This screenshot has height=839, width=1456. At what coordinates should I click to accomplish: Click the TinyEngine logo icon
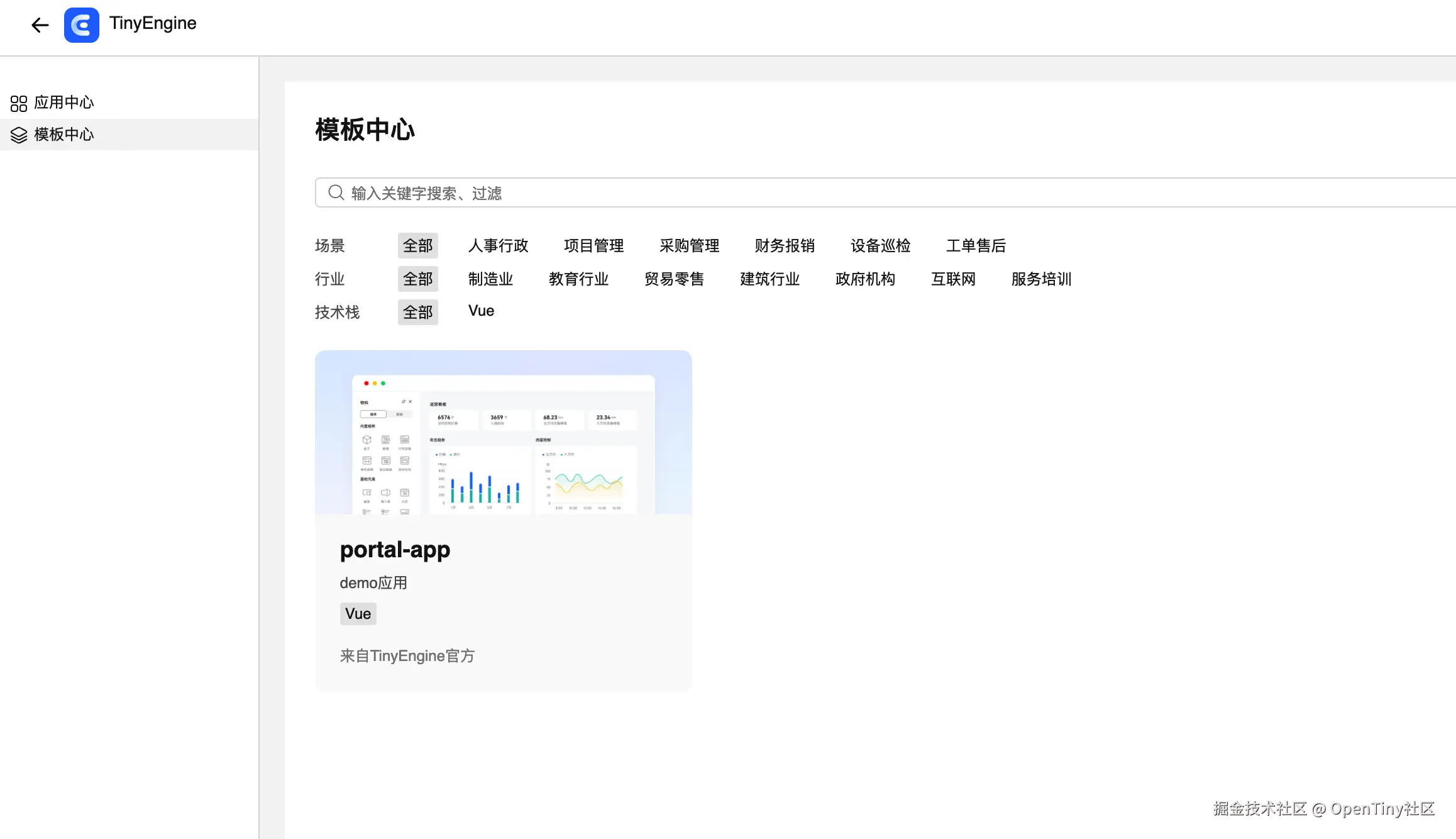point(82,25)
